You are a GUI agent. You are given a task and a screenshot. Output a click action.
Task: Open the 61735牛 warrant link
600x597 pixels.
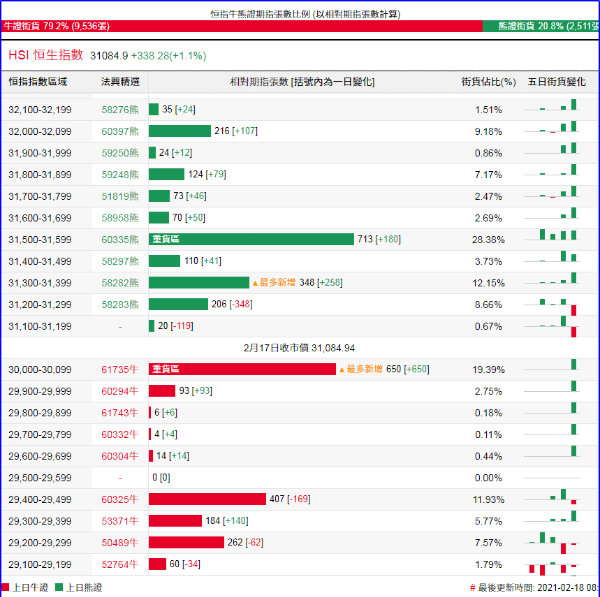point(119,370)
